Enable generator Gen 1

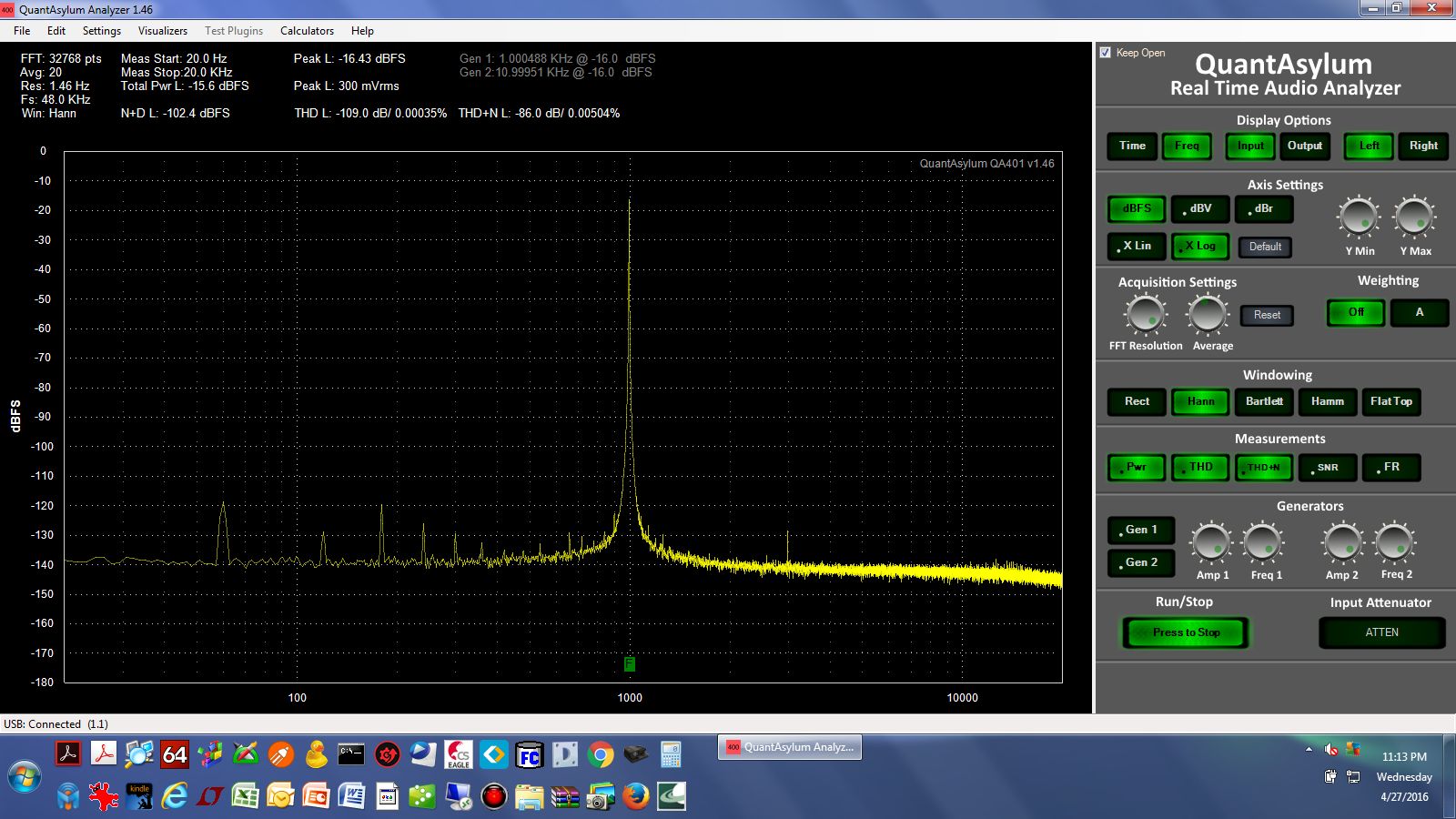coord(1141,530)
